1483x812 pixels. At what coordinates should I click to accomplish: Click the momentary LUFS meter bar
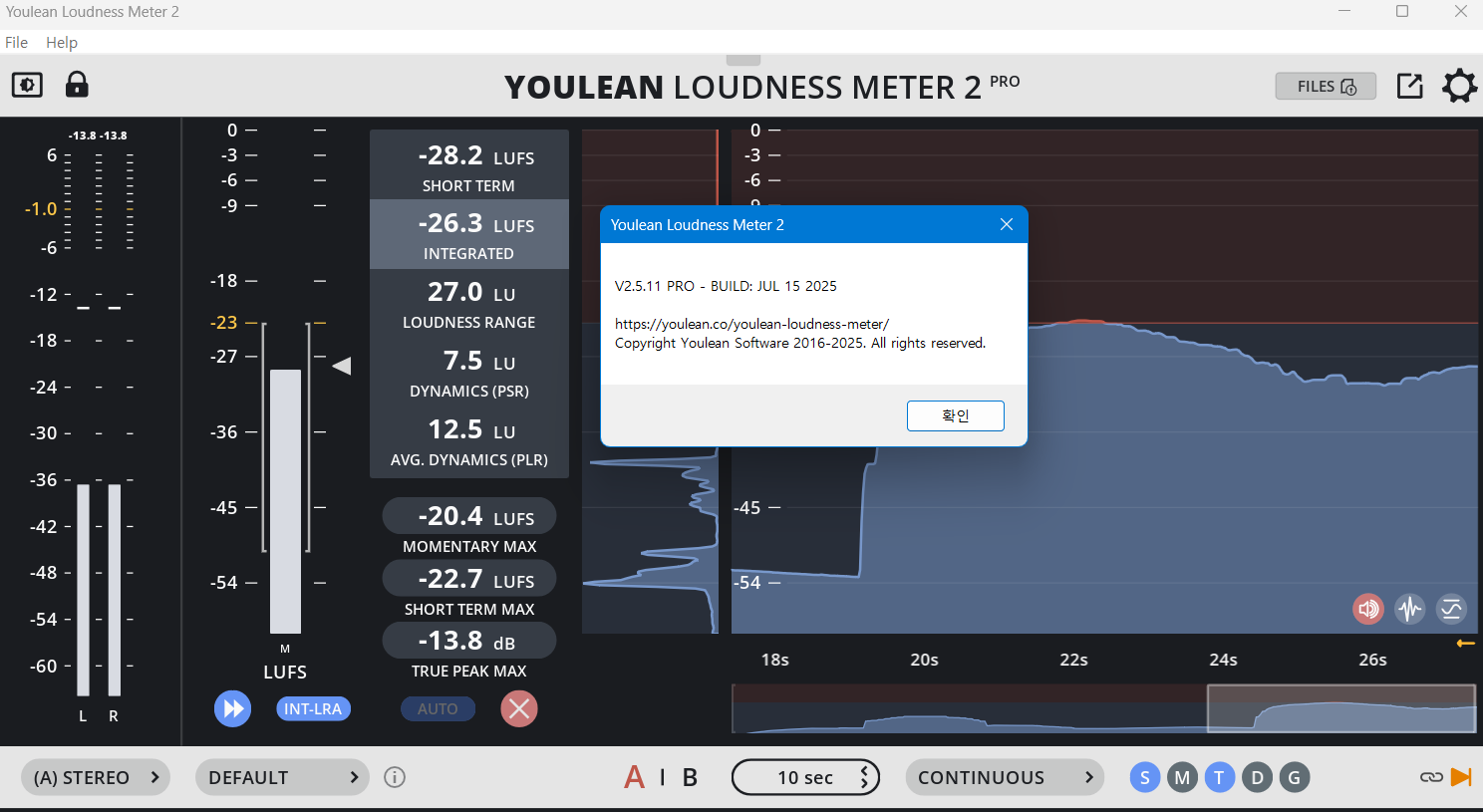285,501
